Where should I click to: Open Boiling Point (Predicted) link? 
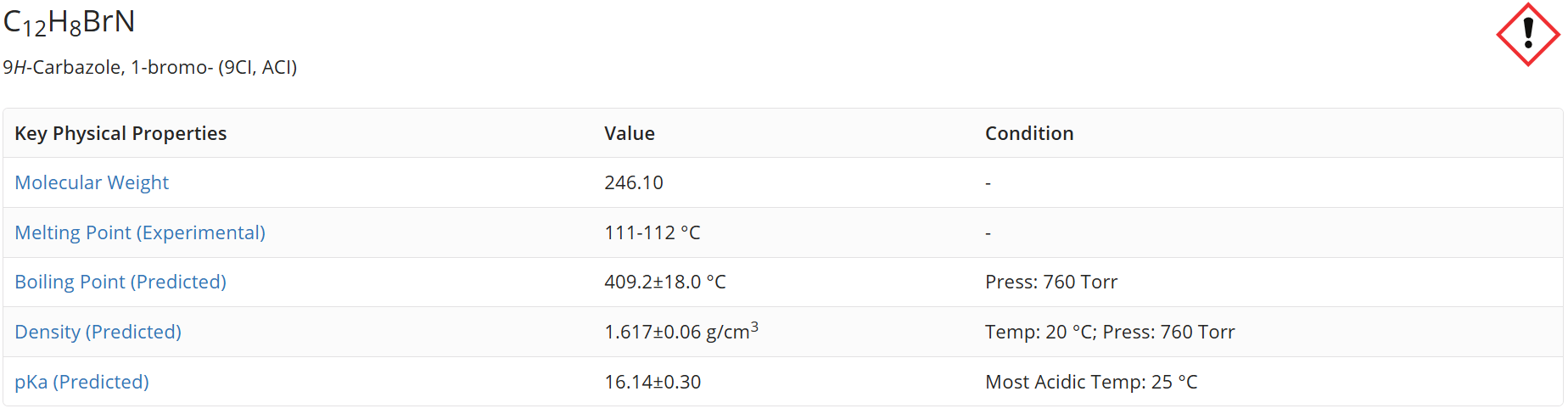pos(120,282)
